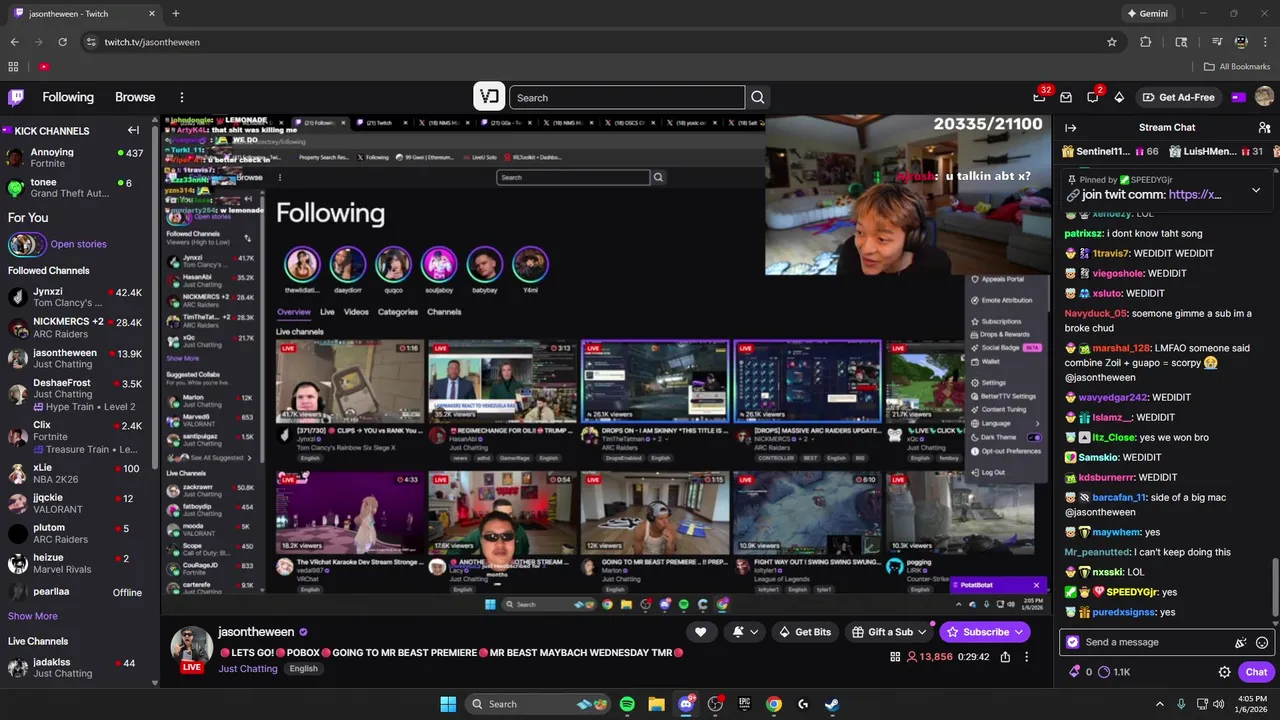Image resolution: width=1280 pixels, height=720 pixels.
Task: Open the Gemini button in Chrome
Action: 1146,14
